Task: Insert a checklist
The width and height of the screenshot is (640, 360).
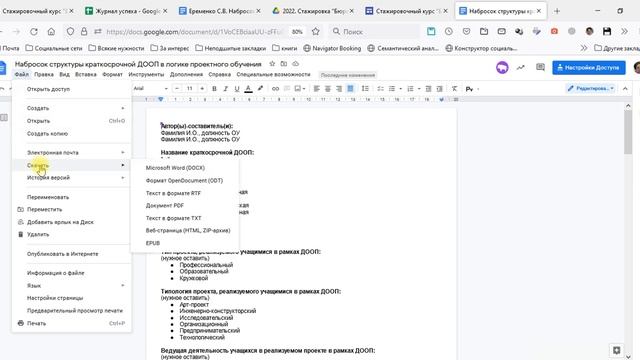Action: pyautogui.click(x=380, y=89)
